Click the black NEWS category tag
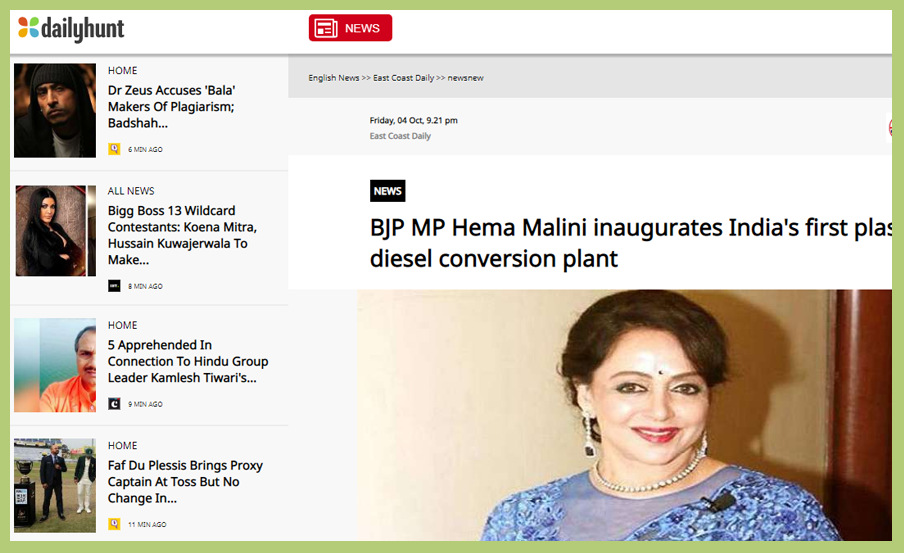The height and width of the screenshot is (553, 904). pyautogui.click(x=387, y=191)
